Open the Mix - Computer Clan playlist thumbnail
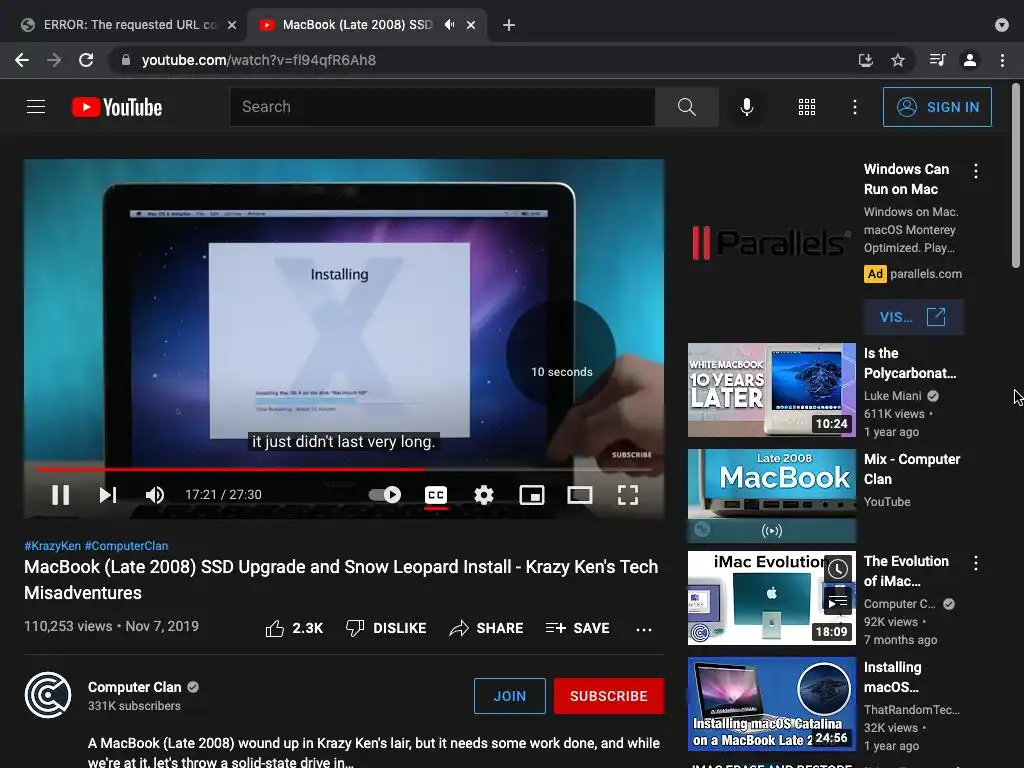Image resolution: width=1024 pixels, height=768 pixels. (771, 496)
